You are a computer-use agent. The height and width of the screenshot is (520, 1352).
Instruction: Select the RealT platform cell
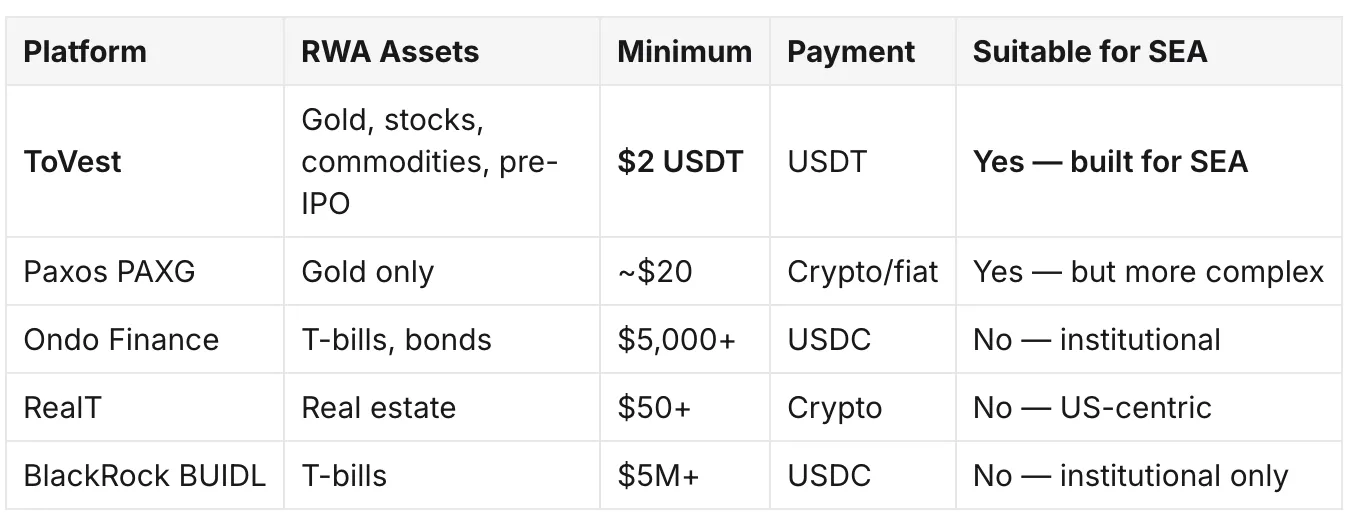coord(62,407)
